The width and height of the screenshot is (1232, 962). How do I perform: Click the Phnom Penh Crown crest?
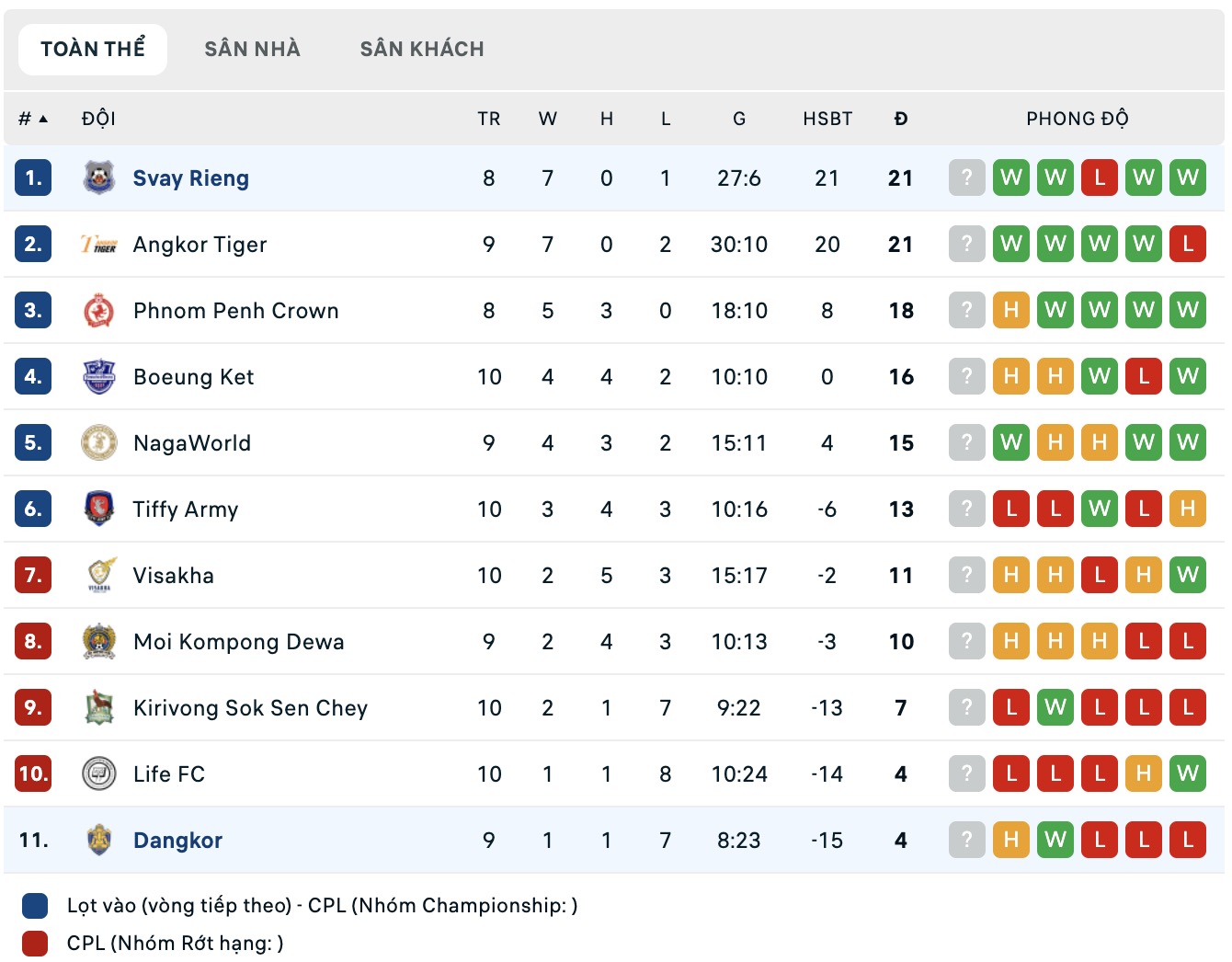tap(98, 311)
